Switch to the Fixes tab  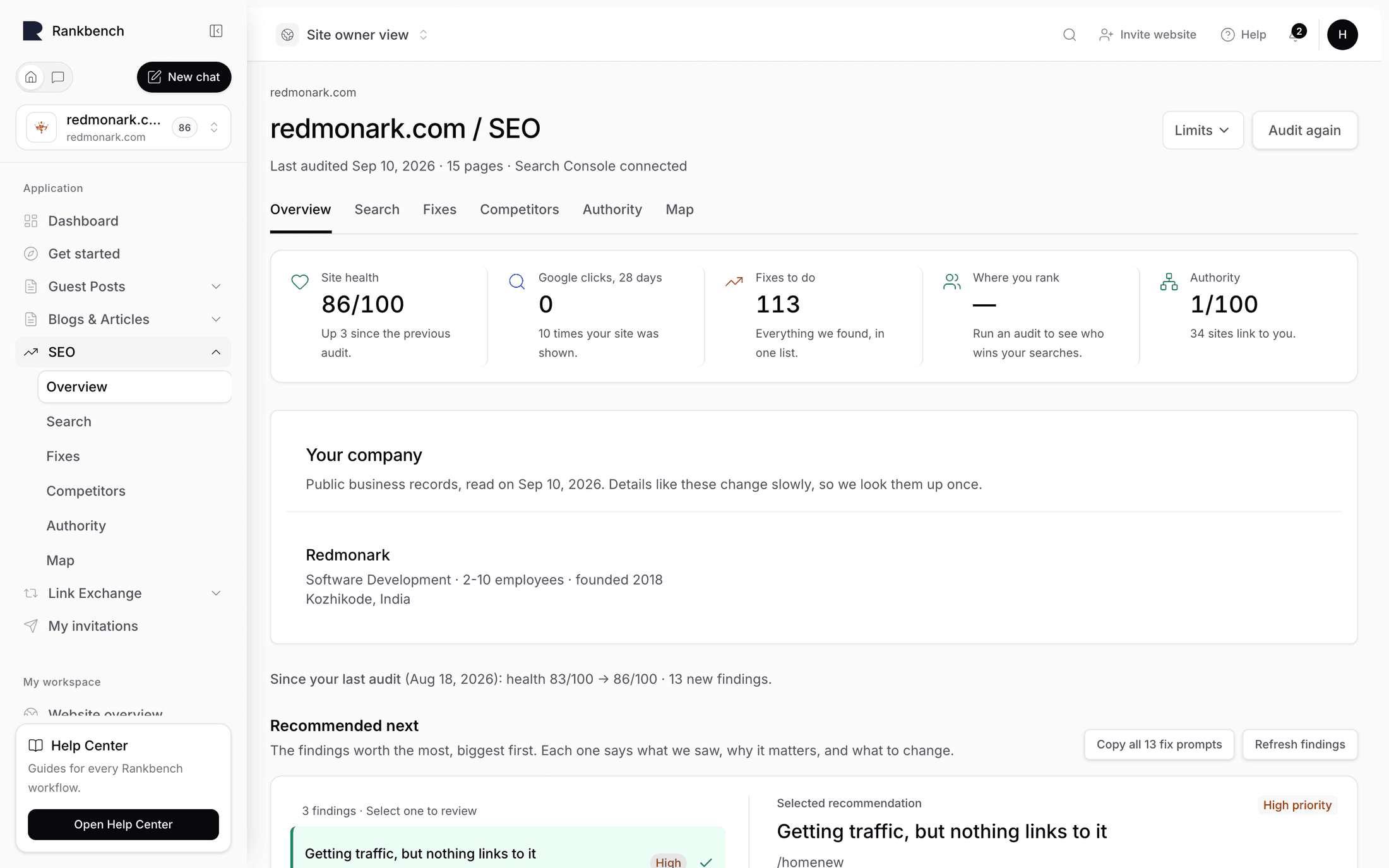click(x=439, y=210)
